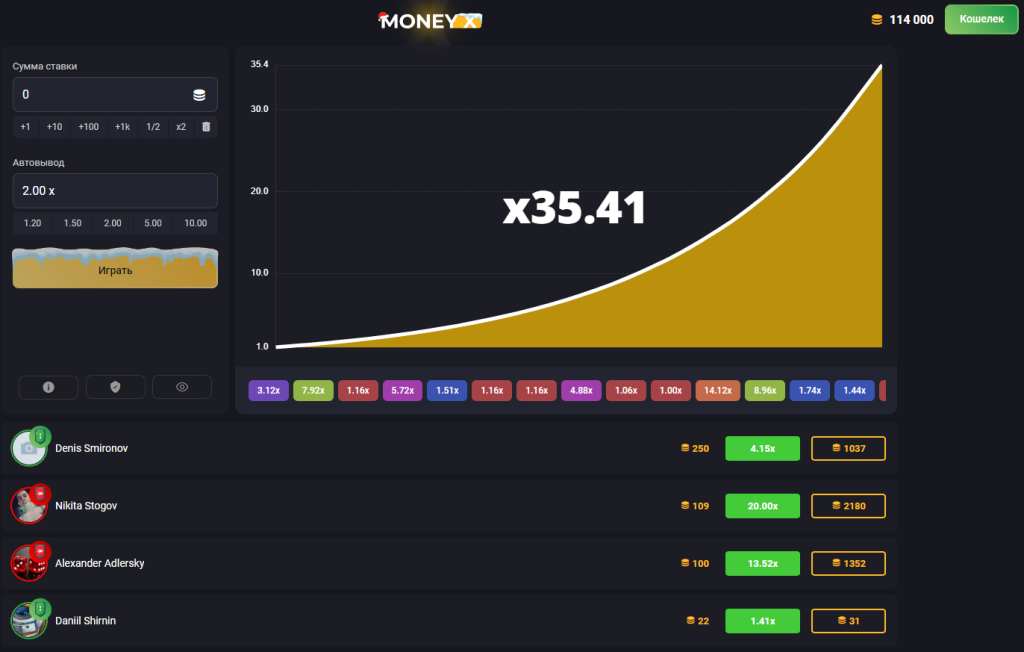
Task: Click Daniil Shirnin's avatar
Action: tap(29, 621)
